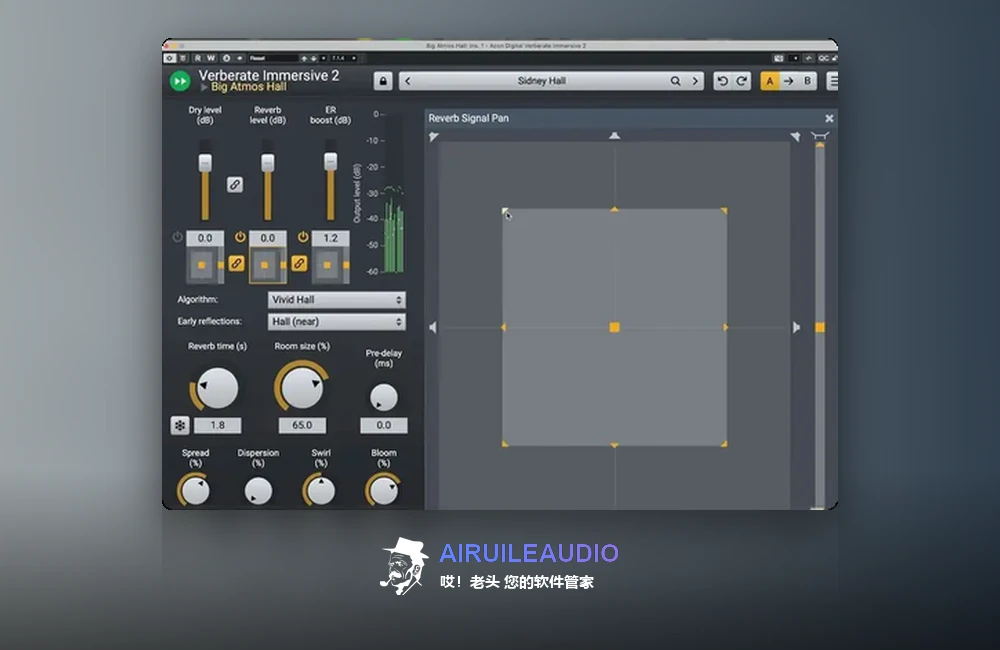Copy A to B arrow button

coord(789,81)
